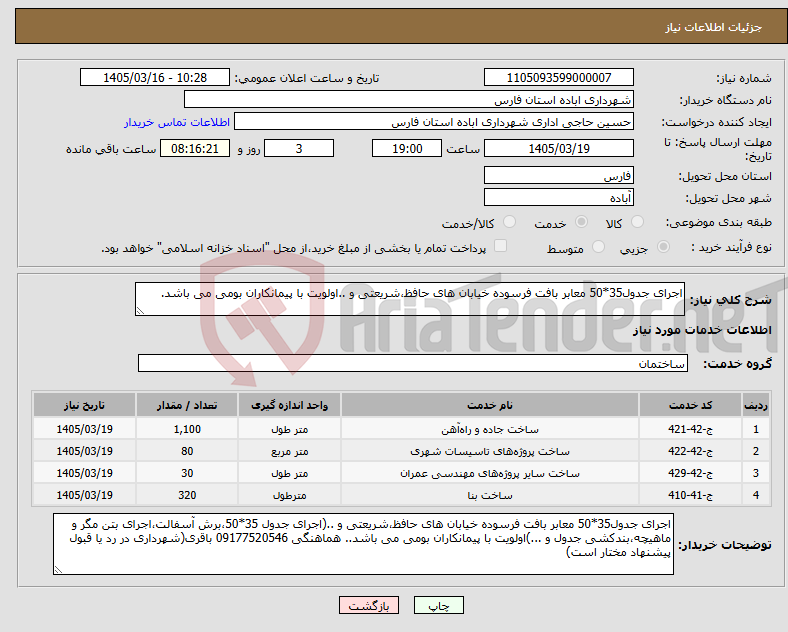
Task: Click the quantity cell 1,100
Action: pyautogui.click(x=187, y=430)
